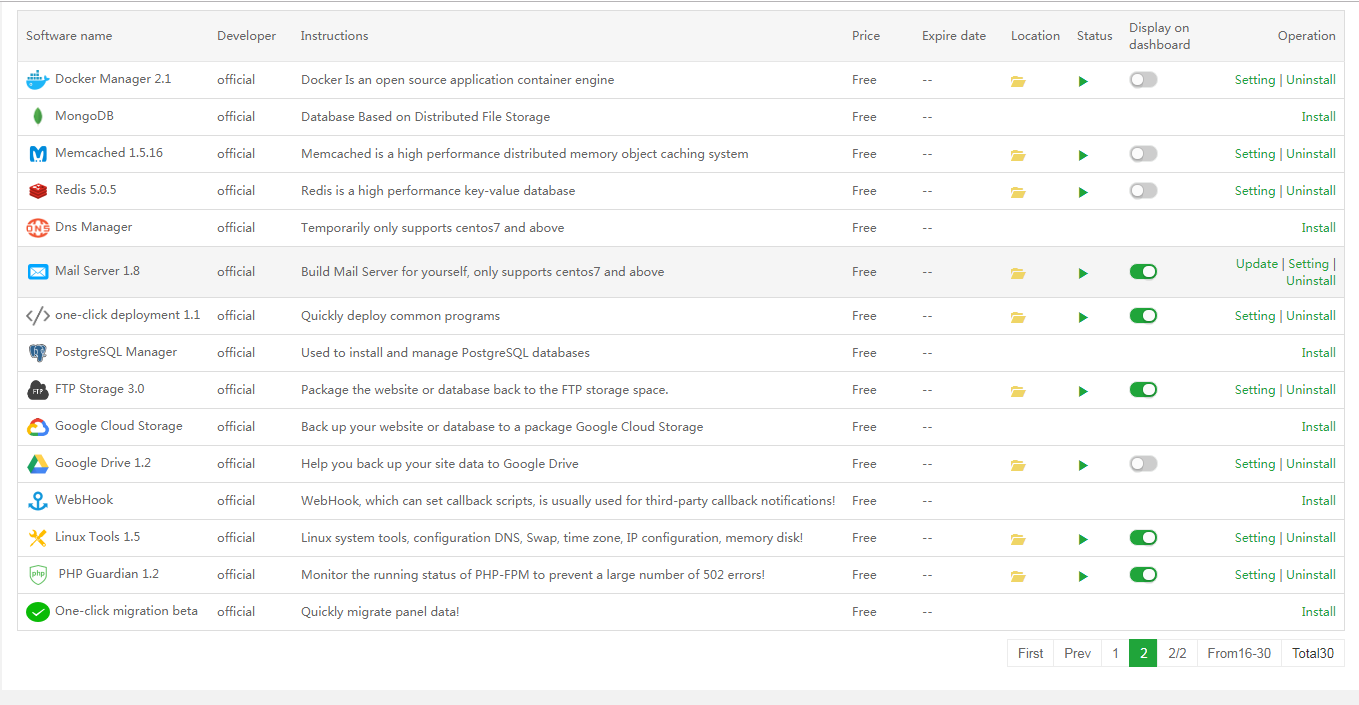Click the Memcached app icon
1359x705 pixels.
click(38, 154)
